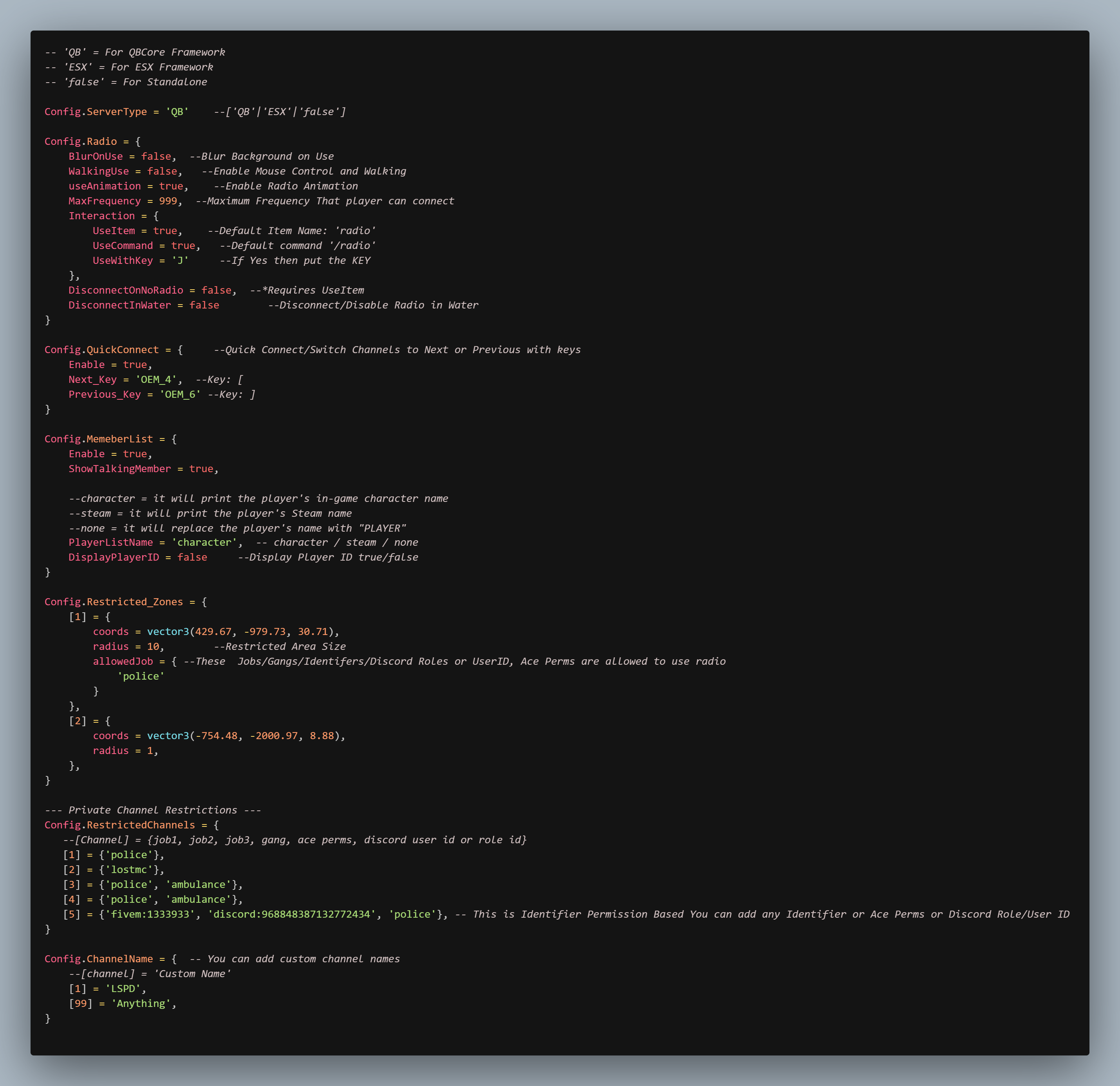
Task: Click the Config.QuickConnect Enable true value
Action: [x=136, y=364]
